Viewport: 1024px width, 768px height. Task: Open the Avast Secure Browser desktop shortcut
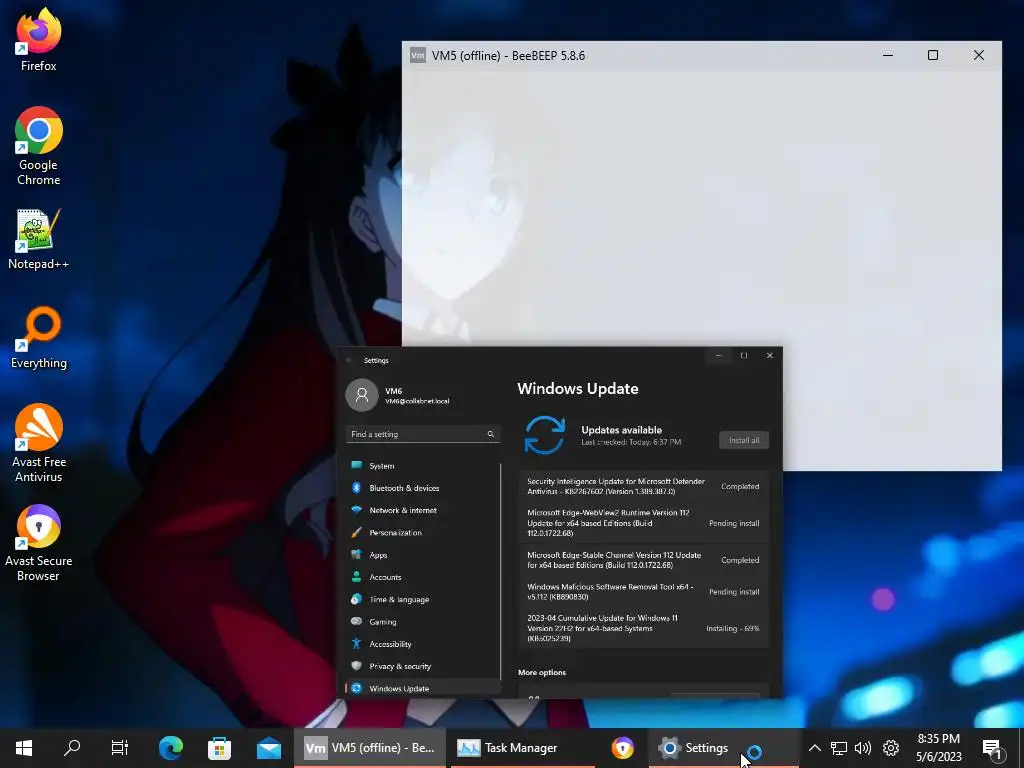[x=39, y=543]
